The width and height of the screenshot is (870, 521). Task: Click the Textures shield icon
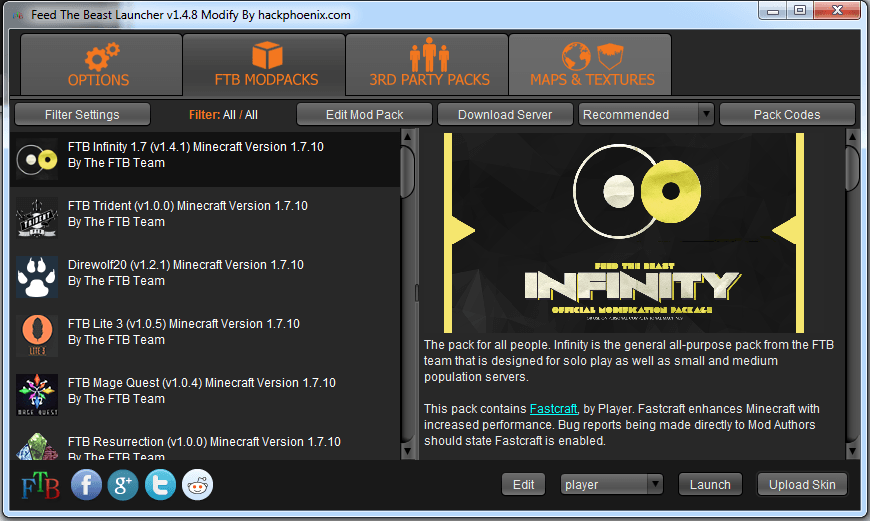[x=610, y=56]
